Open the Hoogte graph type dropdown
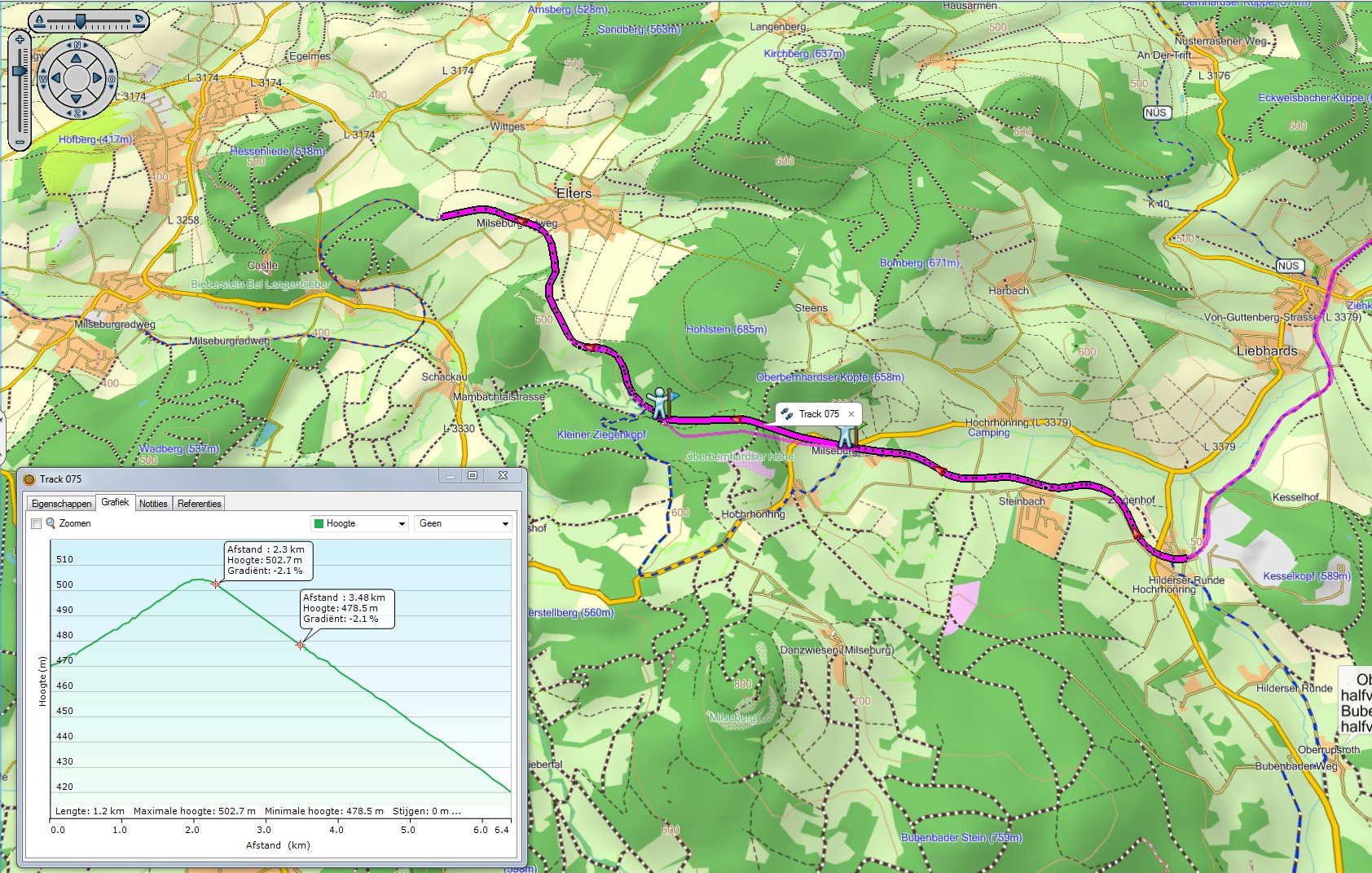Image resolution: width=1372 pixels, height=873 pixels. [360, 523]
